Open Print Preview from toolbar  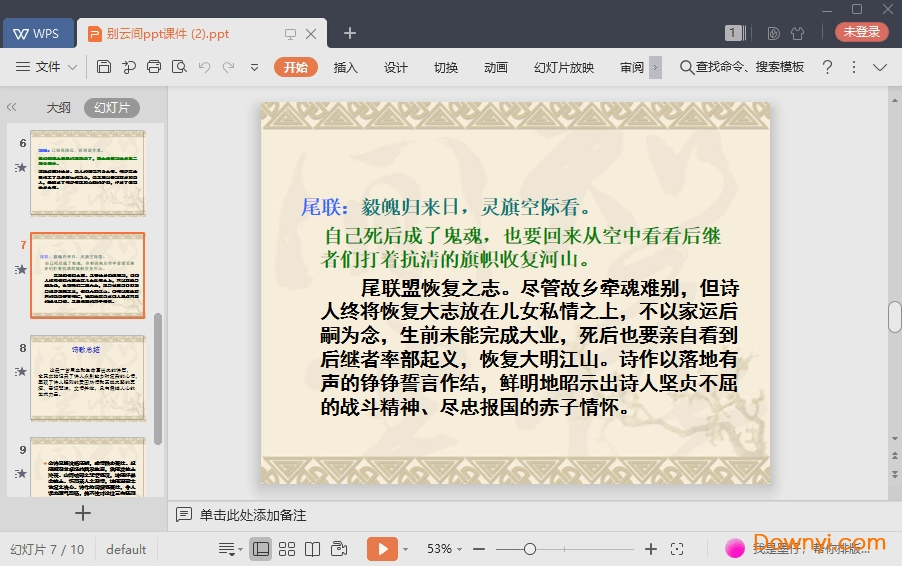tap(179, 67)
